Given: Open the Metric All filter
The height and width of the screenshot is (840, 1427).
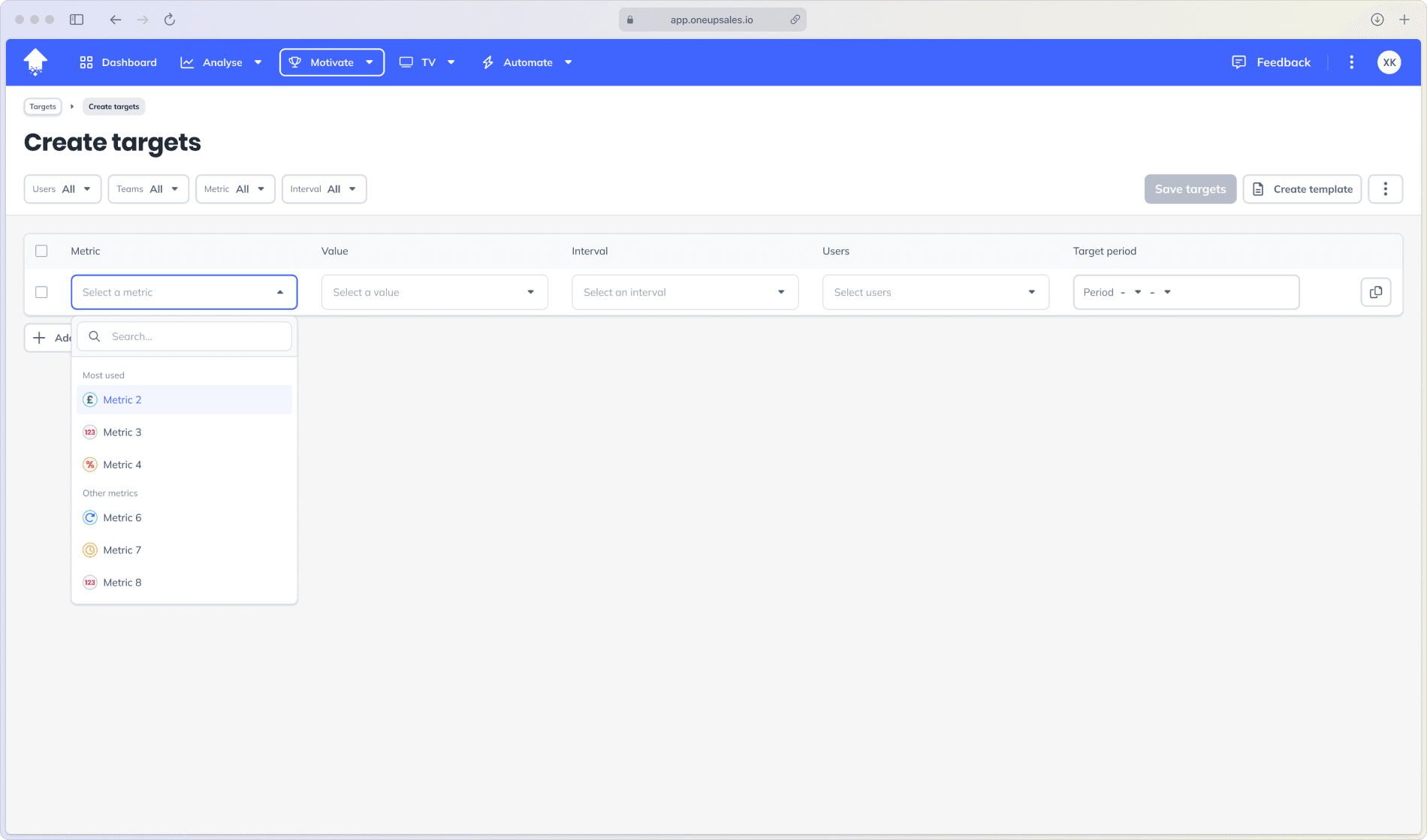Looking at the screenshot, I should coord(235,189).
